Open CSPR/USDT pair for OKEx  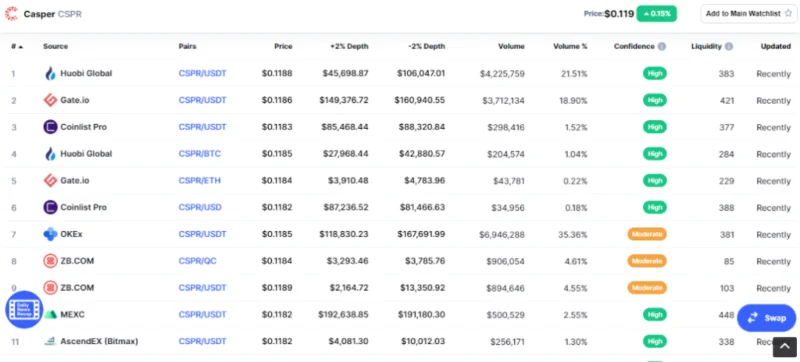click(202, 234)
